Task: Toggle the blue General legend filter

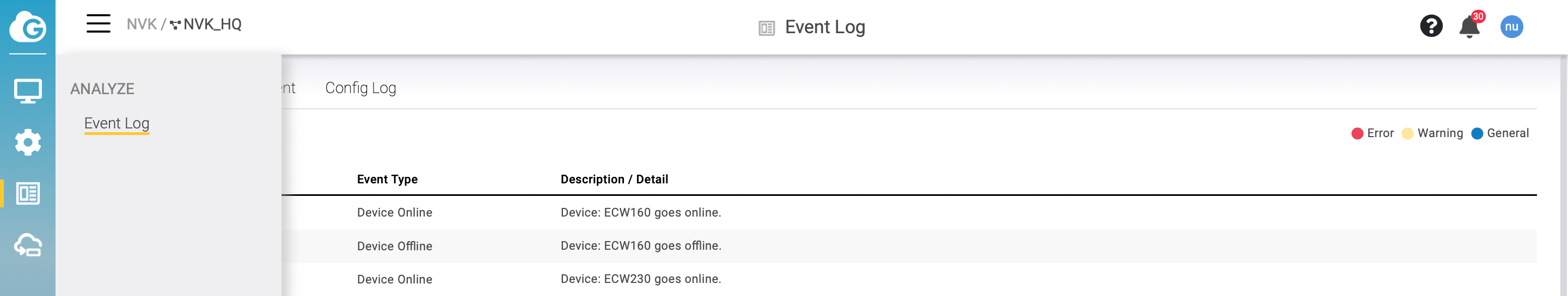Action: (1500, 133)
